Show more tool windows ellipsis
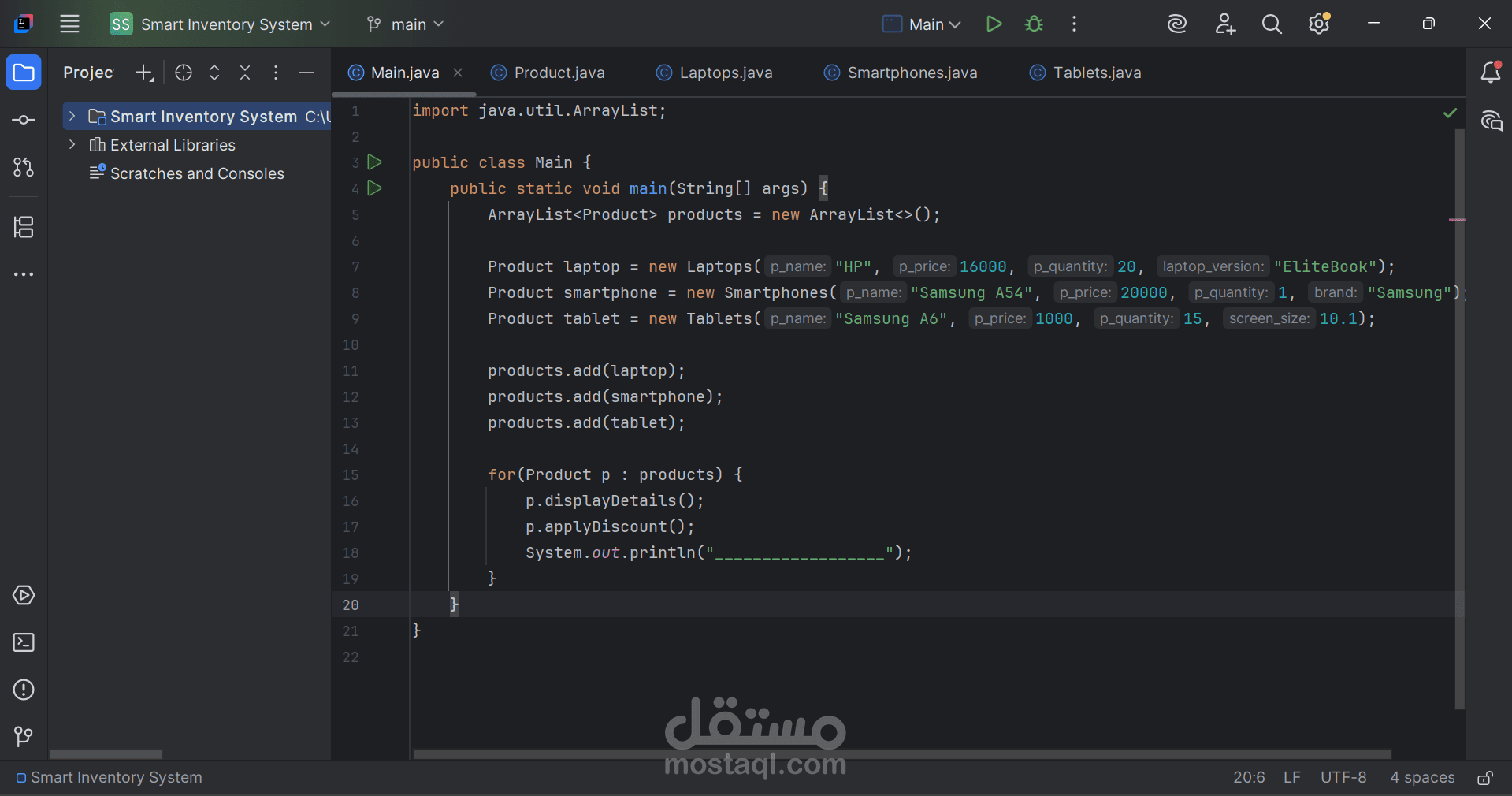The image size is (1512, 796). pos(24,274)
